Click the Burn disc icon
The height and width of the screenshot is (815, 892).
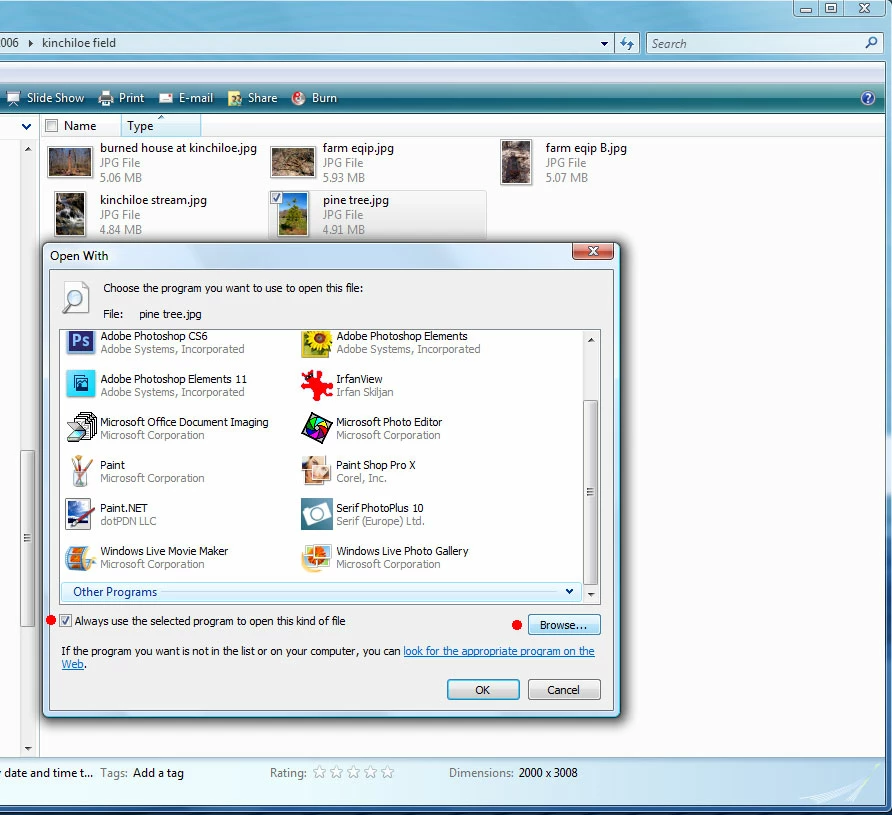pos(299,98)
